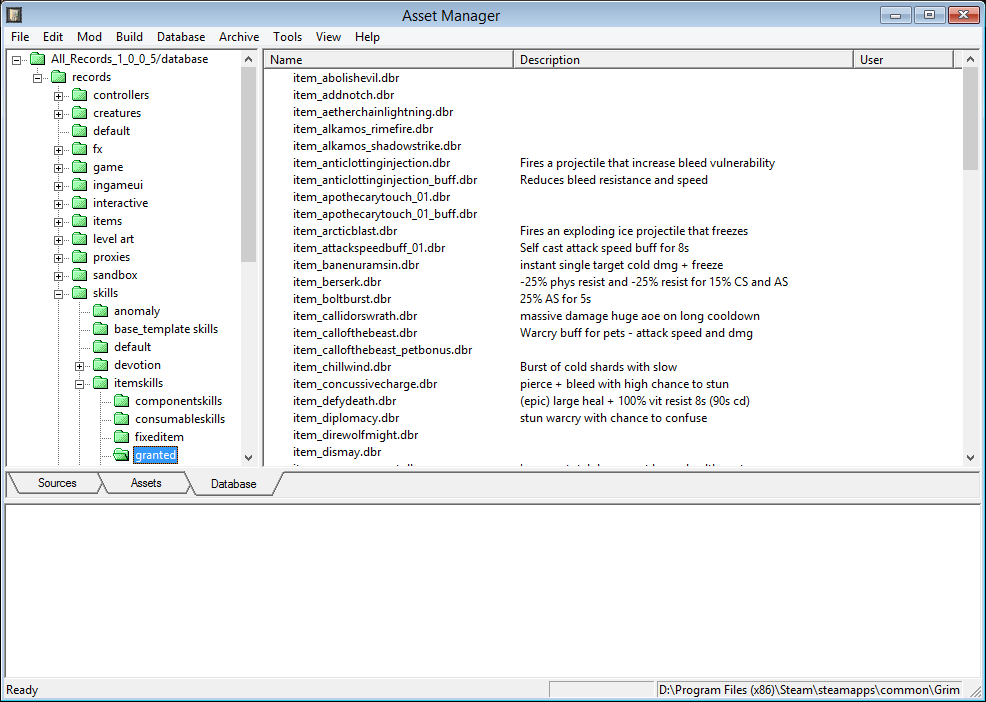Collapse the itemskills tree node
Screen dimensions: 986x702
[x=80, y=383]
